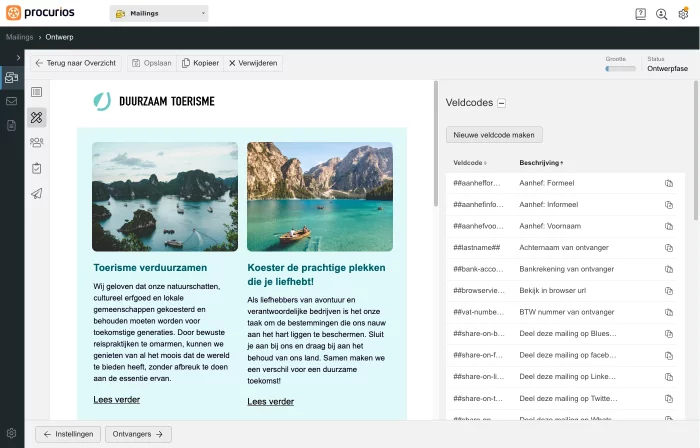
Task: Go to Ontvangers step
Action: (138, 434)
